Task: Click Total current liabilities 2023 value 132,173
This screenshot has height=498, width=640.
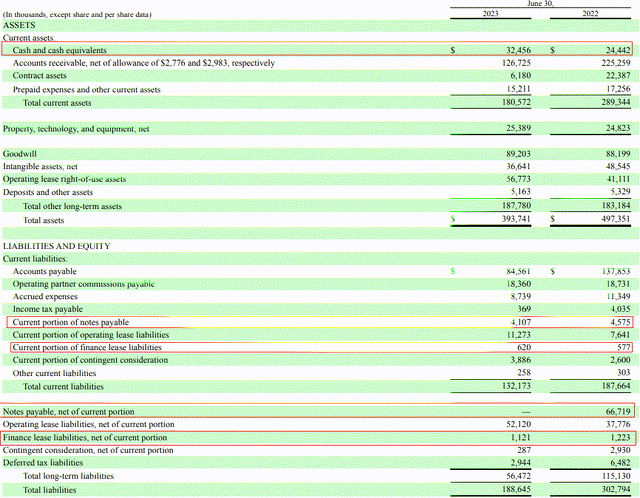Action: 516,386
